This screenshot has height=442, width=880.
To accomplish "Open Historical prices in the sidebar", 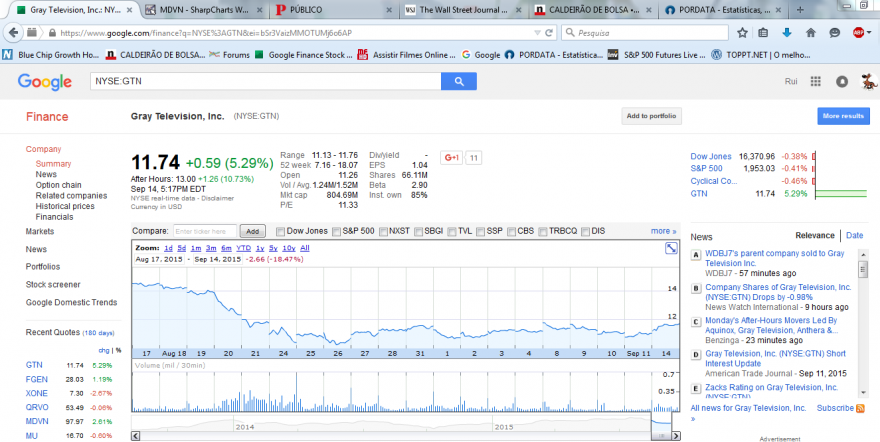I will pyautogui.click(x=65, y=206).
